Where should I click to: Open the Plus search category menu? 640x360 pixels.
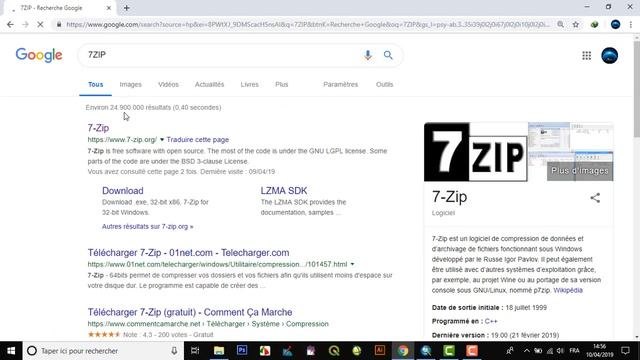click(282, 84)
